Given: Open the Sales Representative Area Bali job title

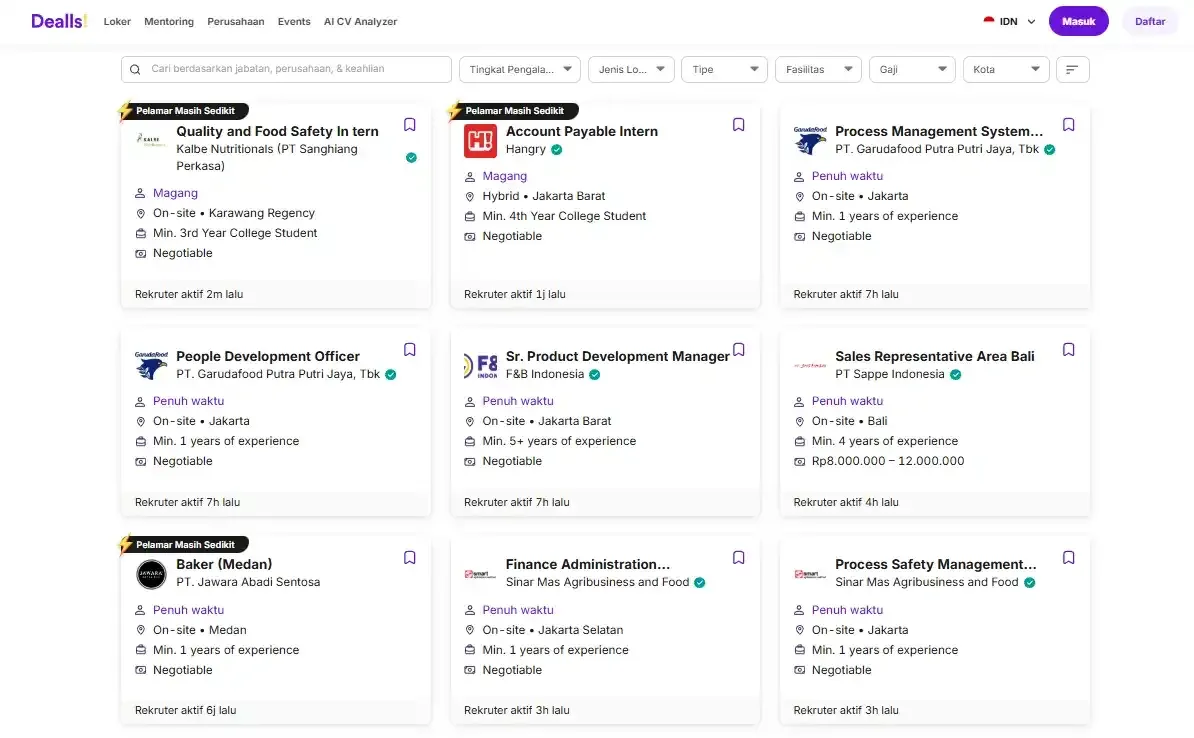Looking at the screenshot, I should tap(934, 356).
